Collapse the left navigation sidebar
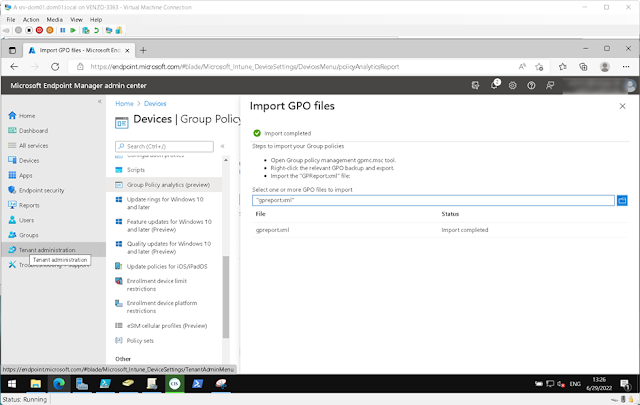This screenshot has height=405, width=640. [x=100, y=101]
